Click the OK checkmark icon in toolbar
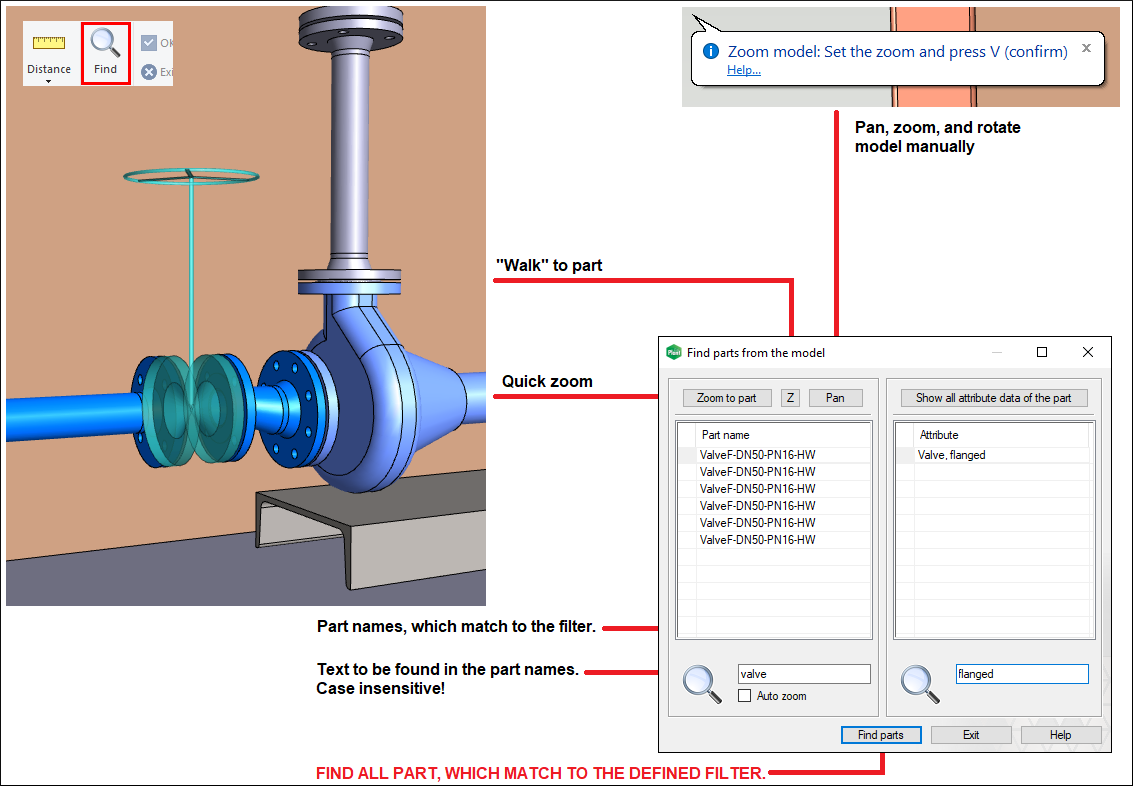The height and width of the screenshot is (786, 1133). [149, 43]
